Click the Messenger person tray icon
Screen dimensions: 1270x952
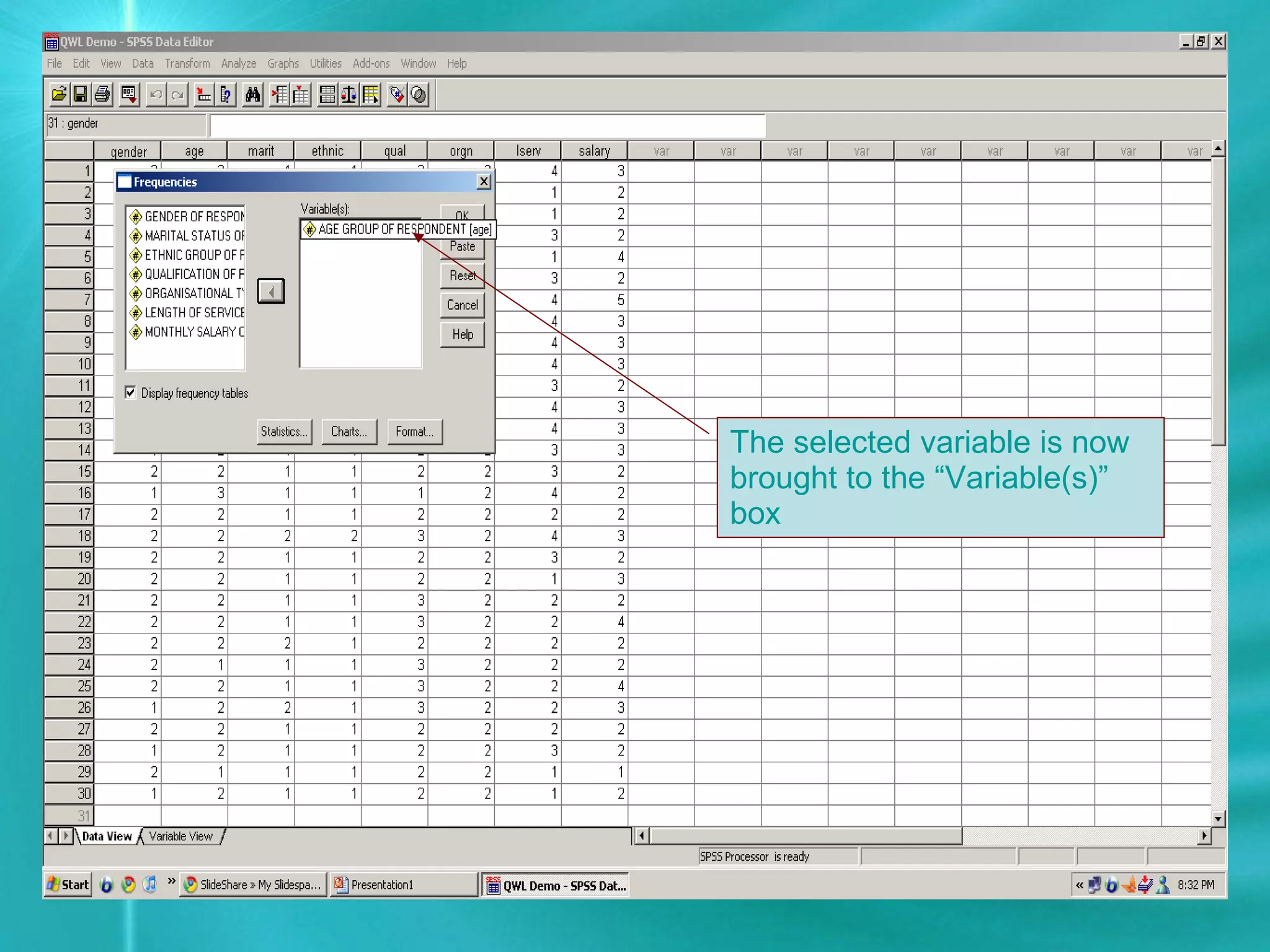point(1163,885)
